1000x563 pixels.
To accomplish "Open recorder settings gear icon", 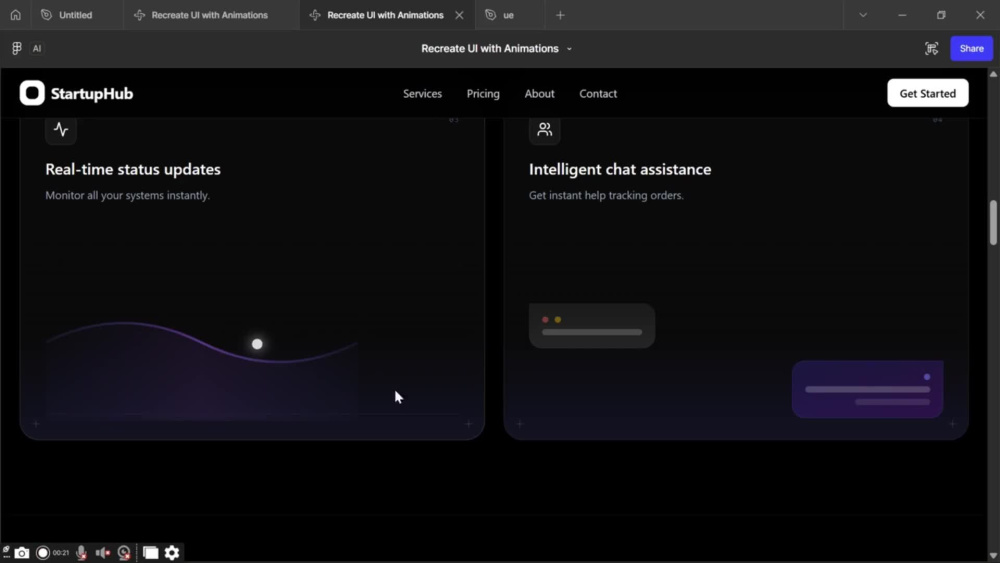I will (x=172, y=553).
